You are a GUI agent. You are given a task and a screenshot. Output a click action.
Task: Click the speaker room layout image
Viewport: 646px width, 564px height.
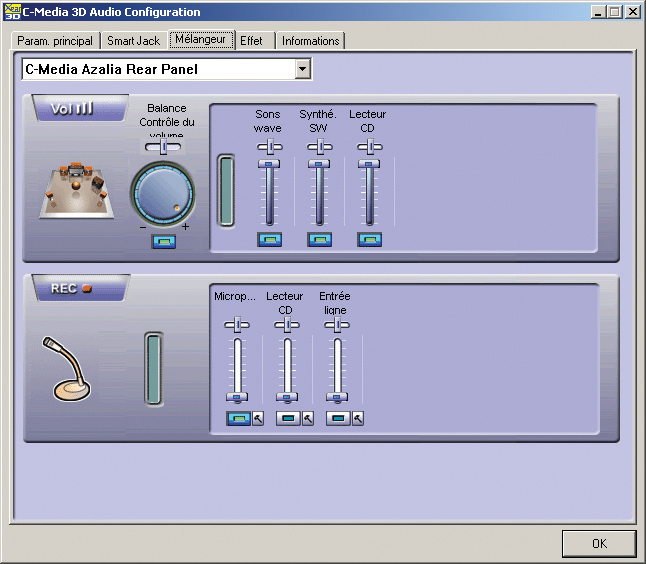pyautogui.click(x=77, y=190)
